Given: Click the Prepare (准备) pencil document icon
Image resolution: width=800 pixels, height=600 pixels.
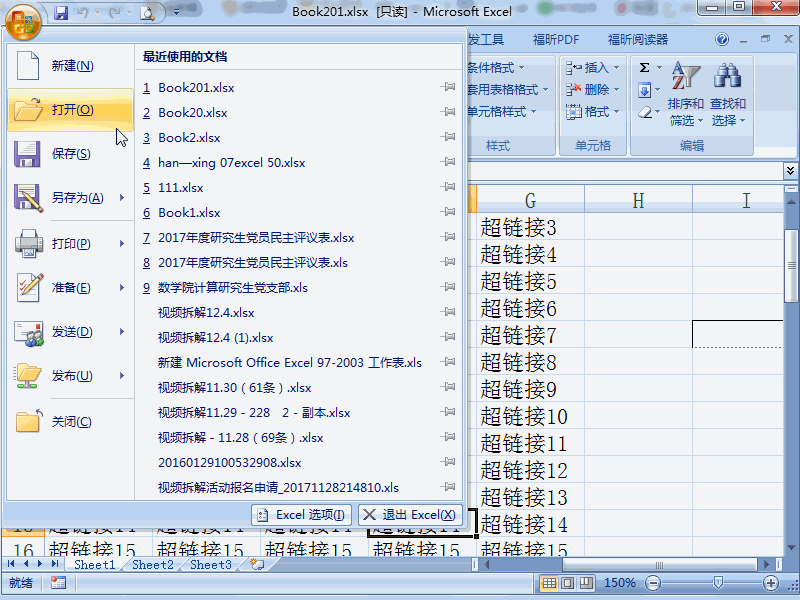Looking at the screenshot, I should [x=29, y=287].
